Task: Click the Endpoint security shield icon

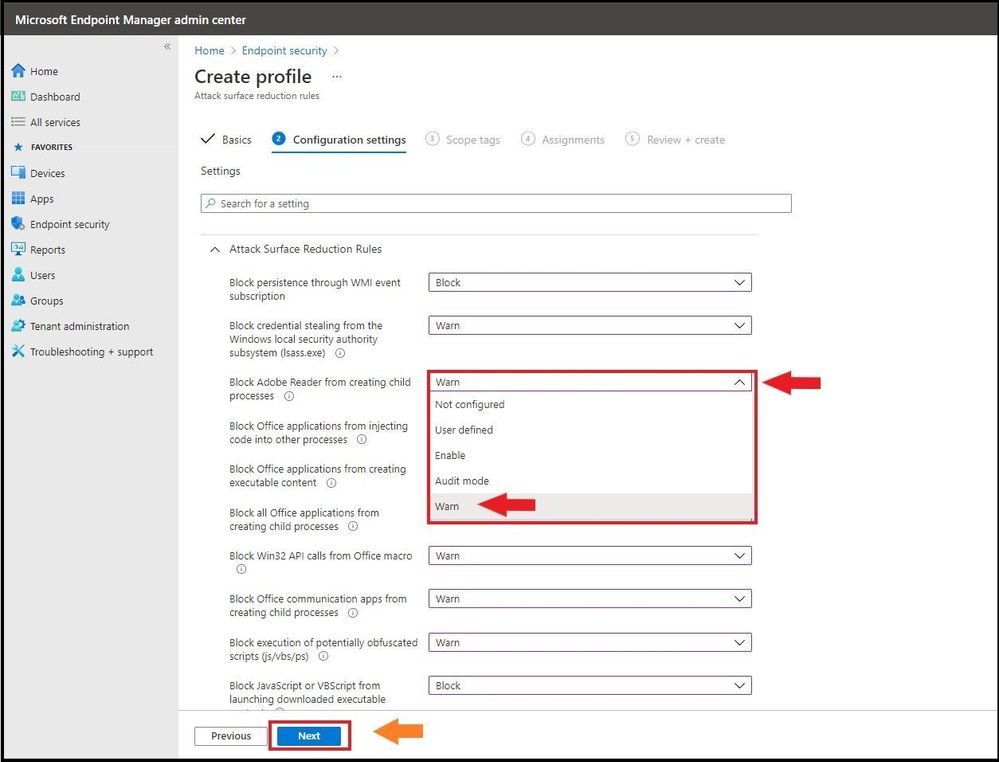Action: pyautogui.click(x=18, y=224)
